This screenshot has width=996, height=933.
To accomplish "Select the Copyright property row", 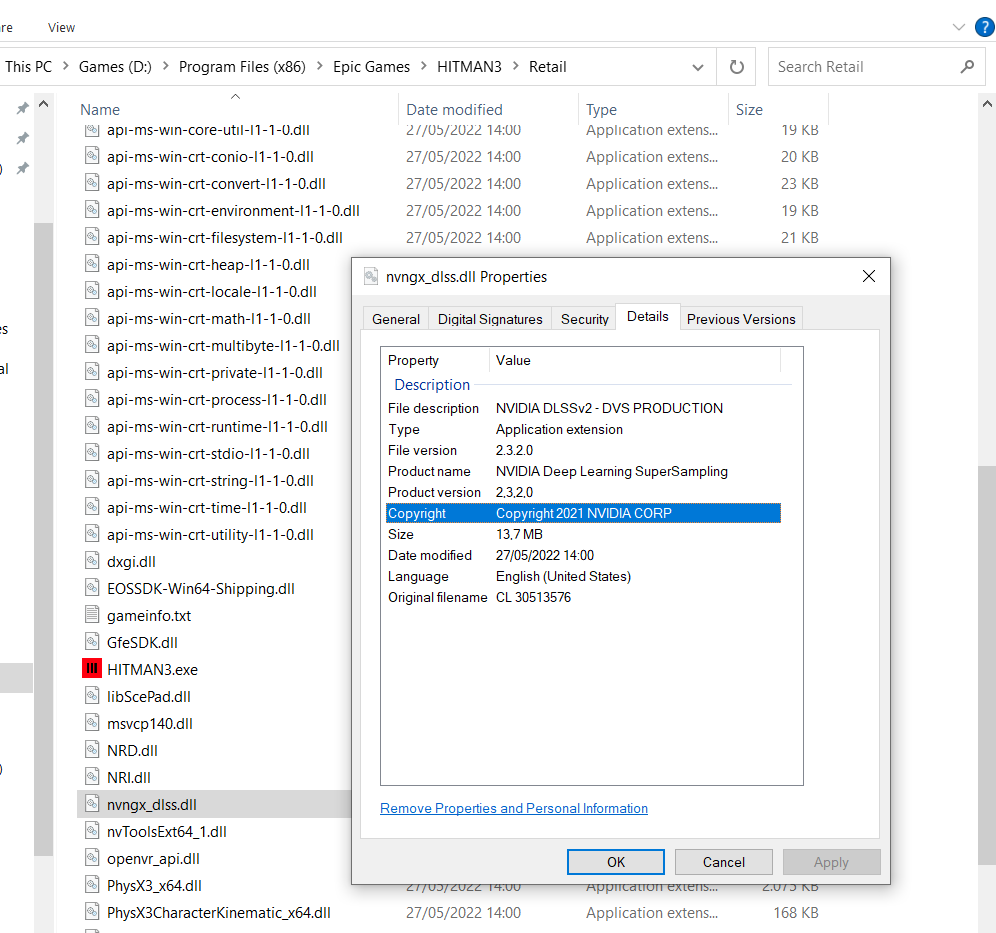I will 583,513.
